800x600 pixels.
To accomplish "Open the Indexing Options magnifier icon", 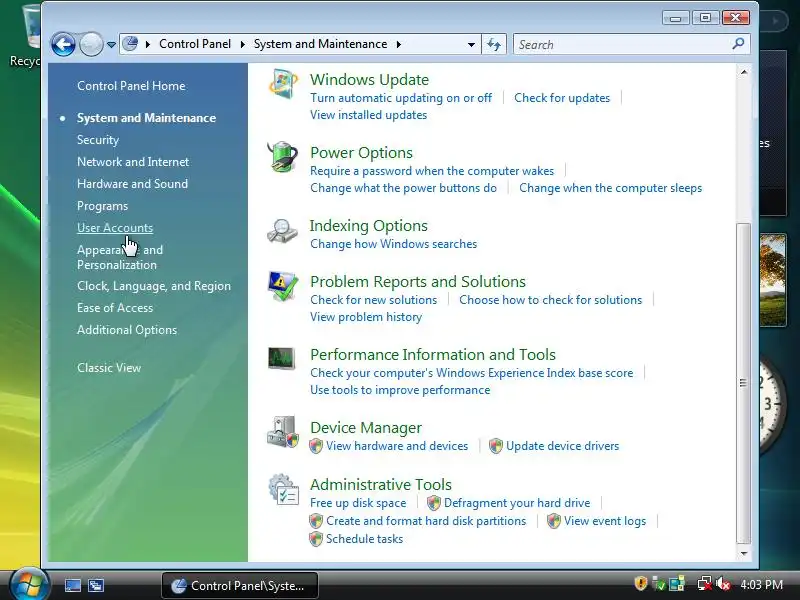I will [x=282, y=230].
